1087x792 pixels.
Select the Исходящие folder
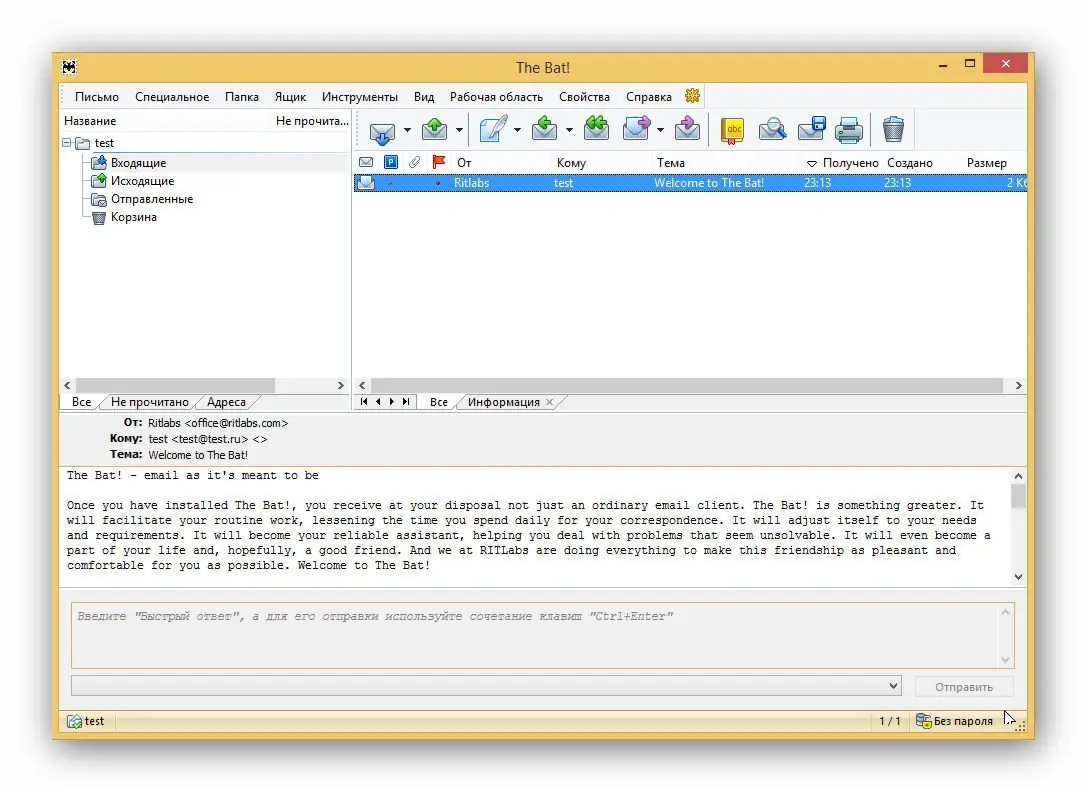point(142,181)
